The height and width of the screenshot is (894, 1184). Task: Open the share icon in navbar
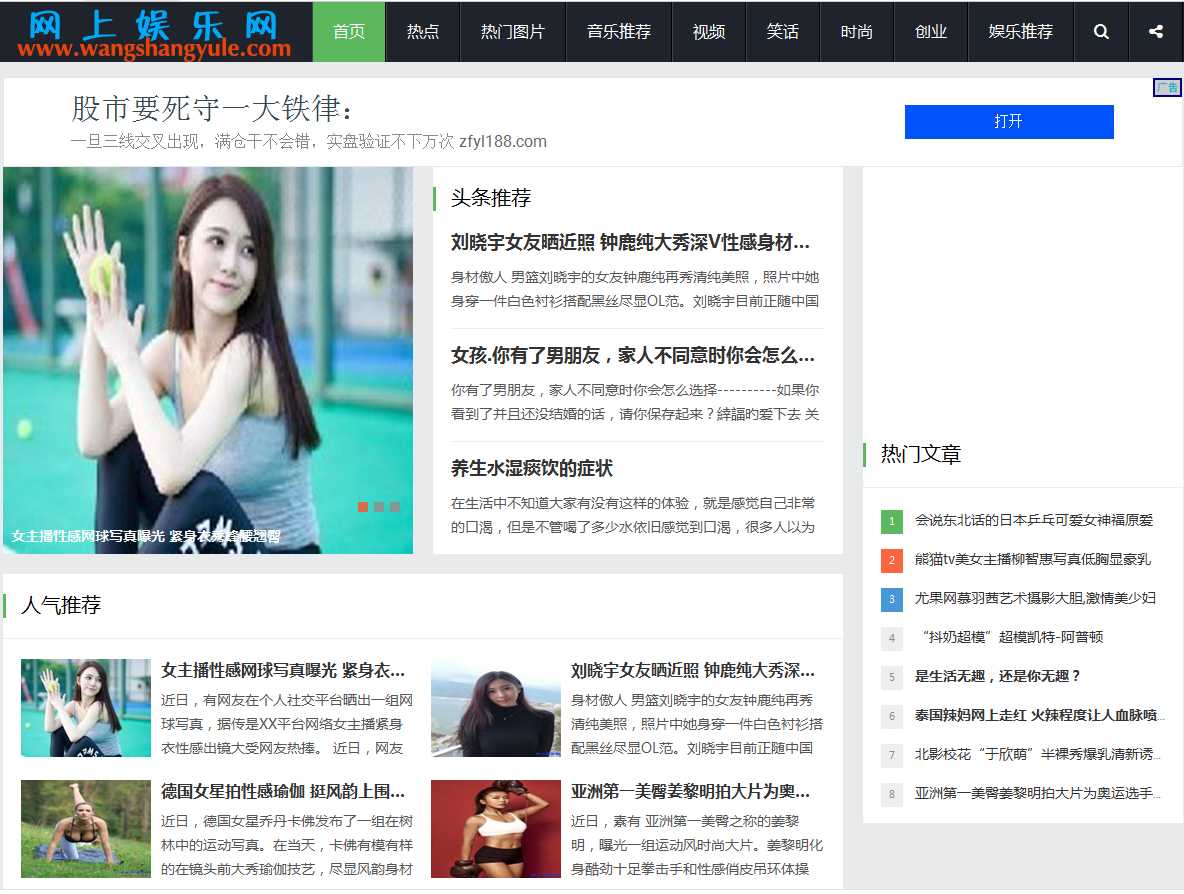click(1156, 32)
